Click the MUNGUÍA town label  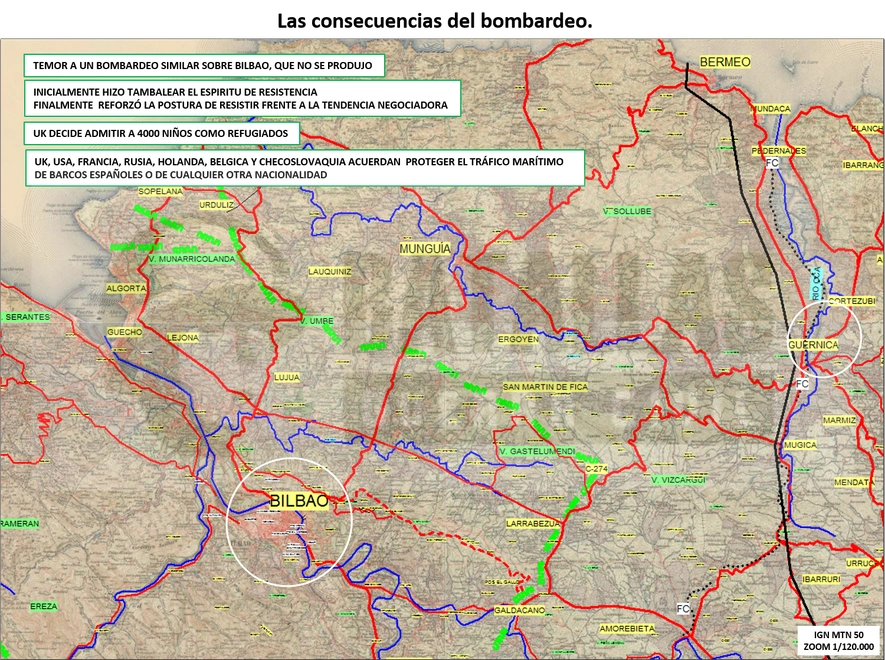click(426, 248)
